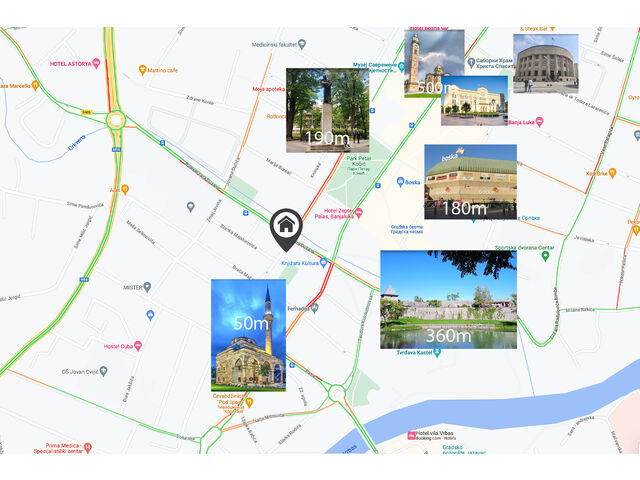
Task: Click the Boska shopping bag icon
Action: tap(400, 182)
